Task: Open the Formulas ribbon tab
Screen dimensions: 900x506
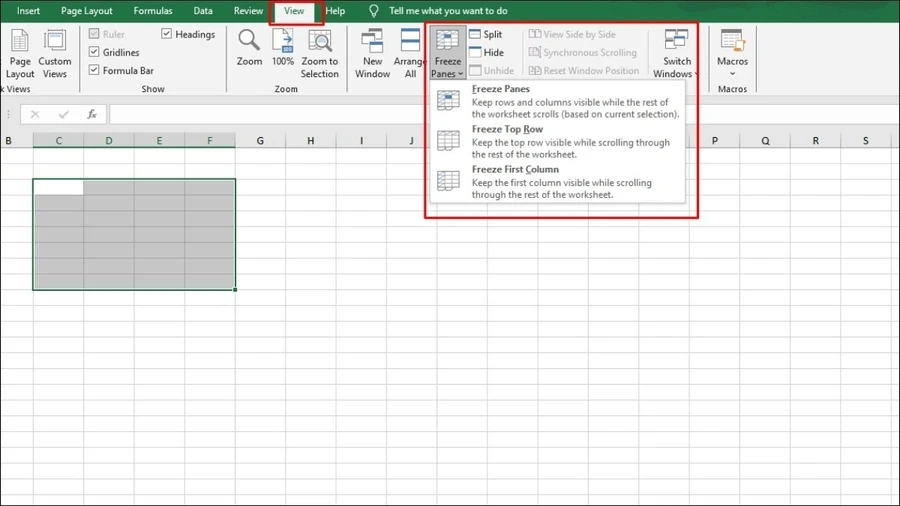Action: pyautogui.click(x=153, y=11)
